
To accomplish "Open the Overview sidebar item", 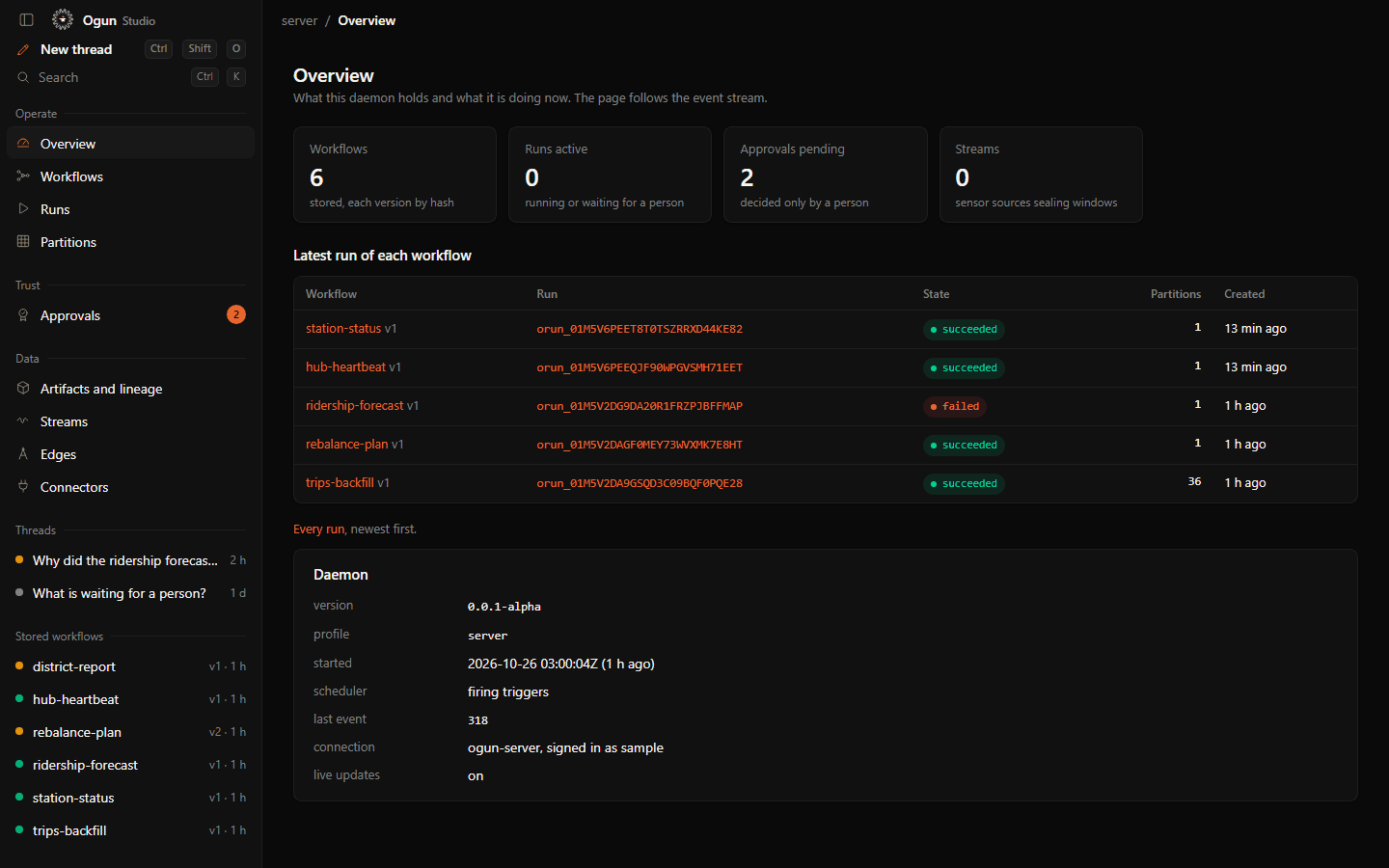I will coord(130,144).
